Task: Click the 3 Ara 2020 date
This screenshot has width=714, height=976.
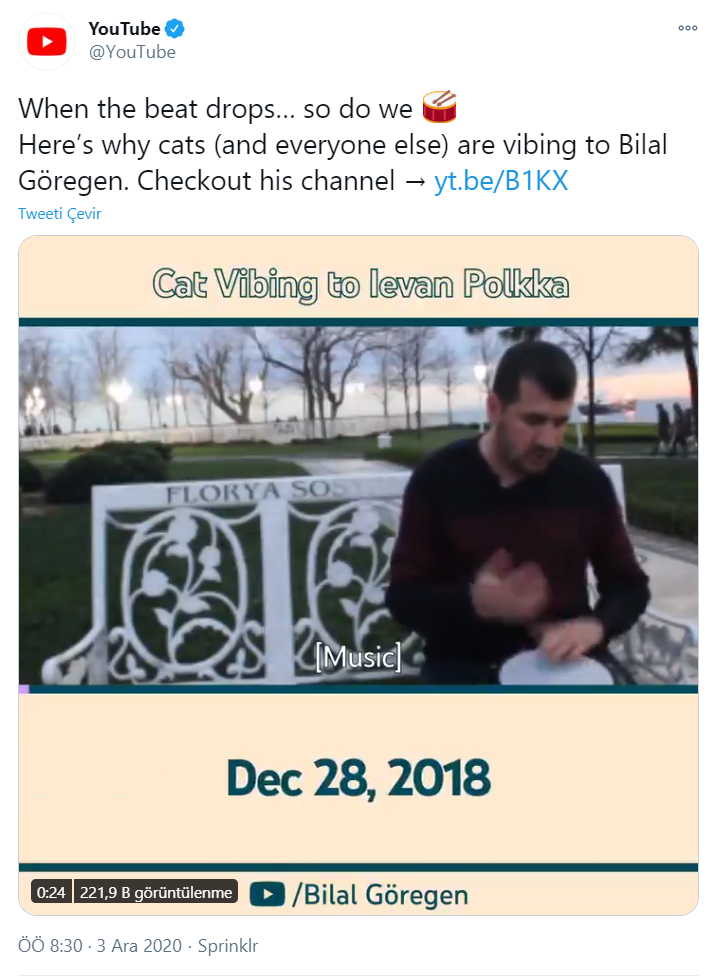Action: point(139,946)
